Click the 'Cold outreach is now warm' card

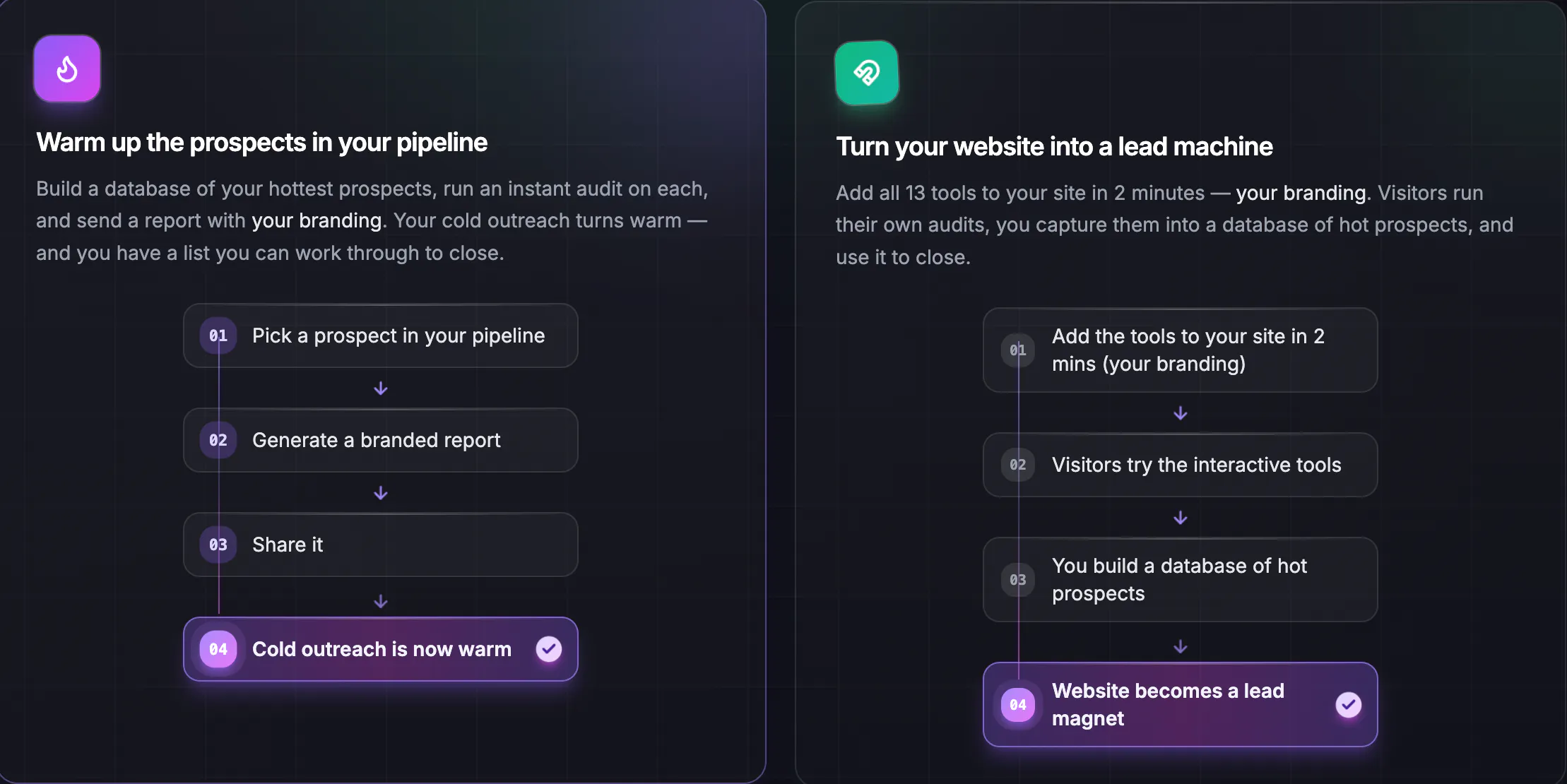[381, 649]
